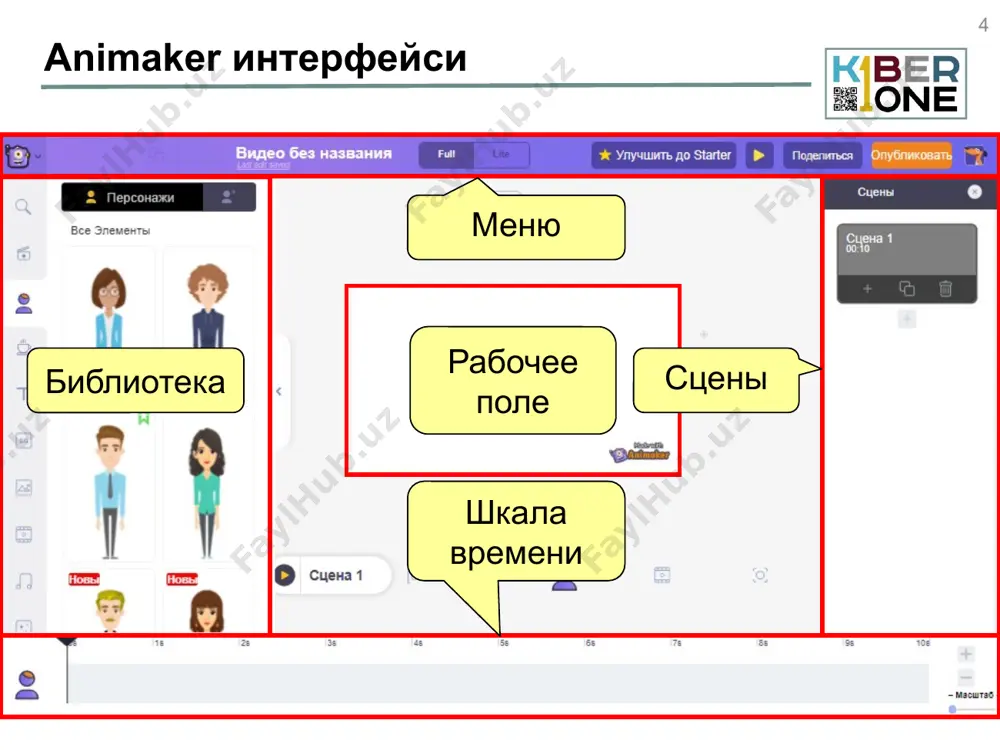Click the Animaker watermark on canvas

click(640, 452)
